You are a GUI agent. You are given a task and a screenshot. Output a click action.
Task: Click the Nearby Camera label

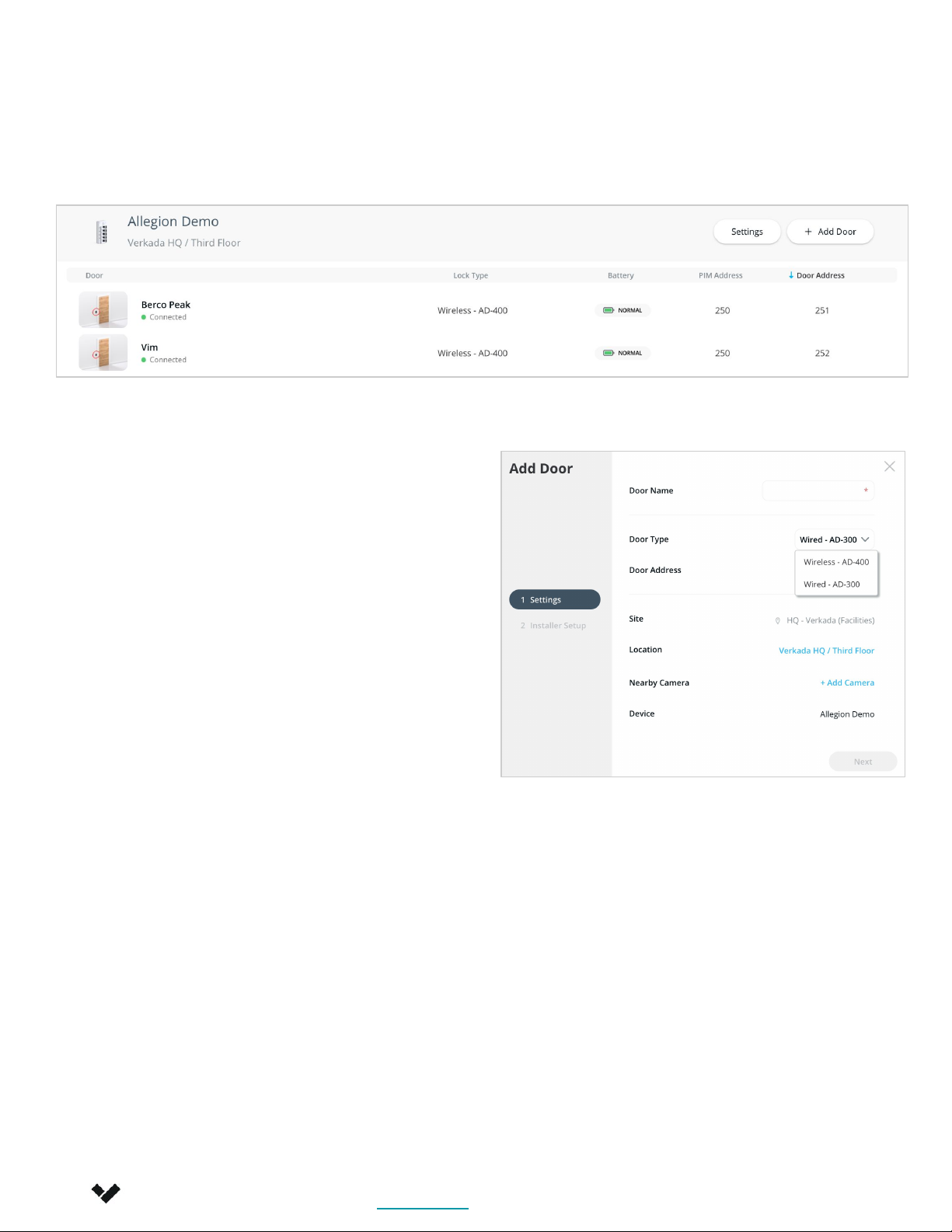pos(659,682)
